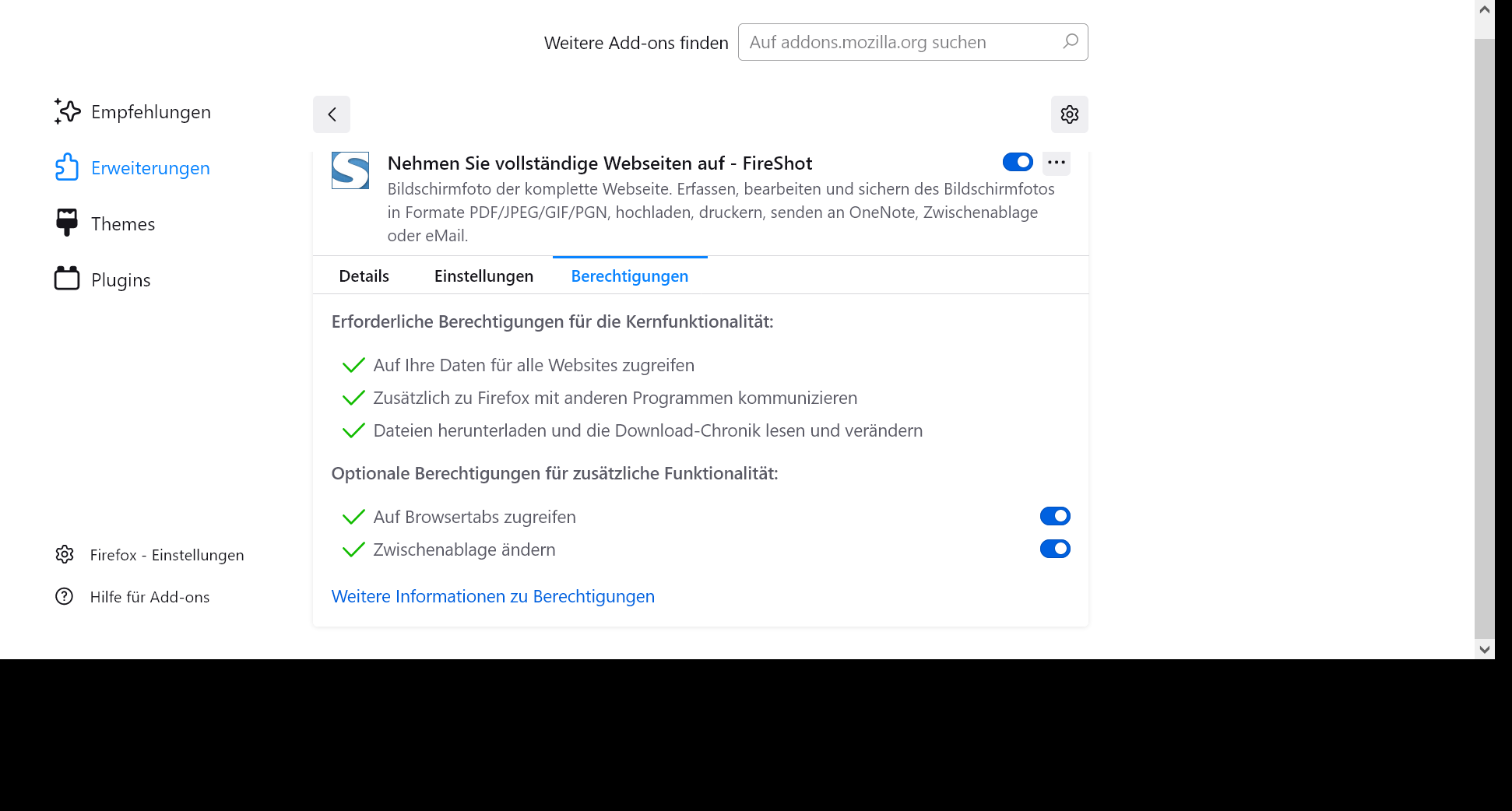Click the search magnifier icon

[1071, 41]
